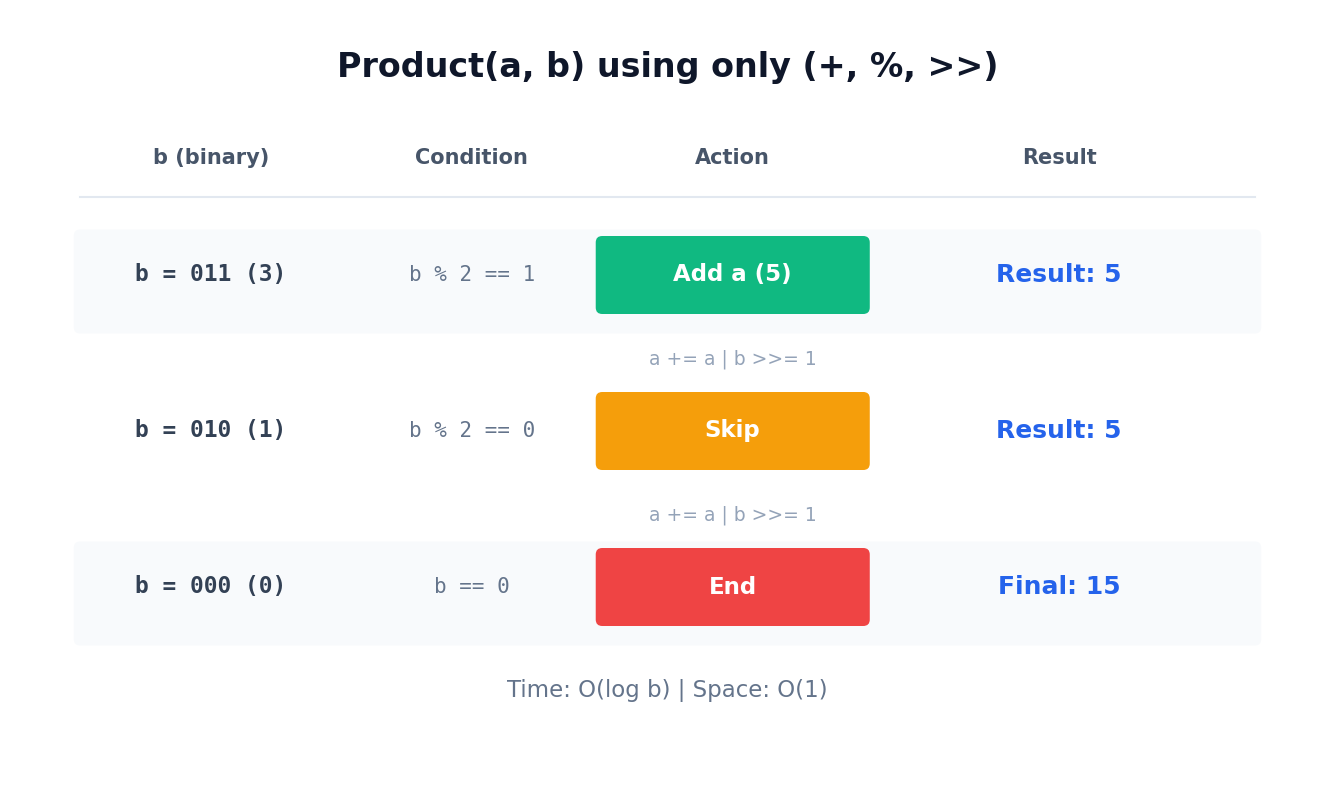This screenshot has width=1335, height=810.
Task: Click the b == 0 condition text
Action: 472,586
